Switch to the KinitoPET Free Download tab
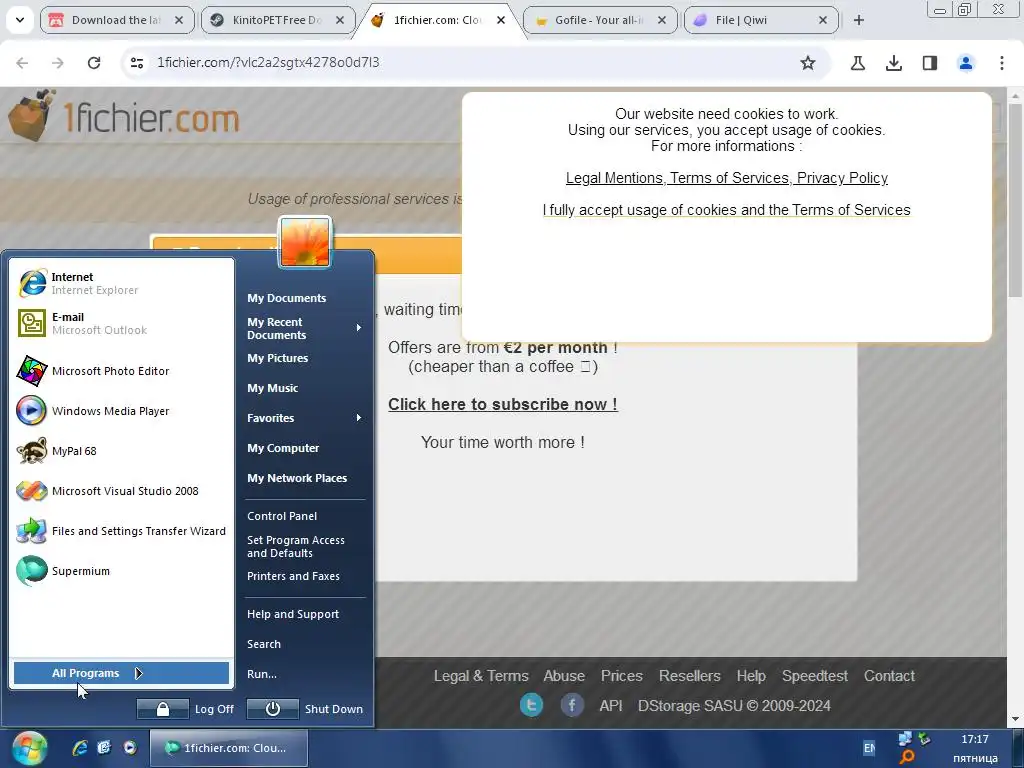 [277, 20]
